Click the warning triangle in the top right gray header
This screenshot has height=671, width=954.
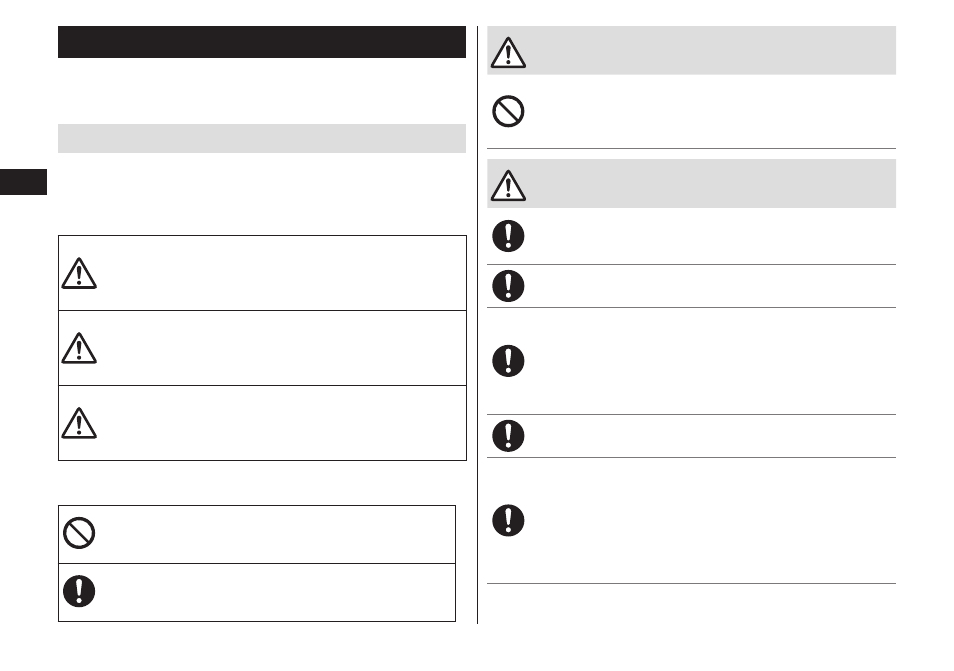click(x=508, y=52)
